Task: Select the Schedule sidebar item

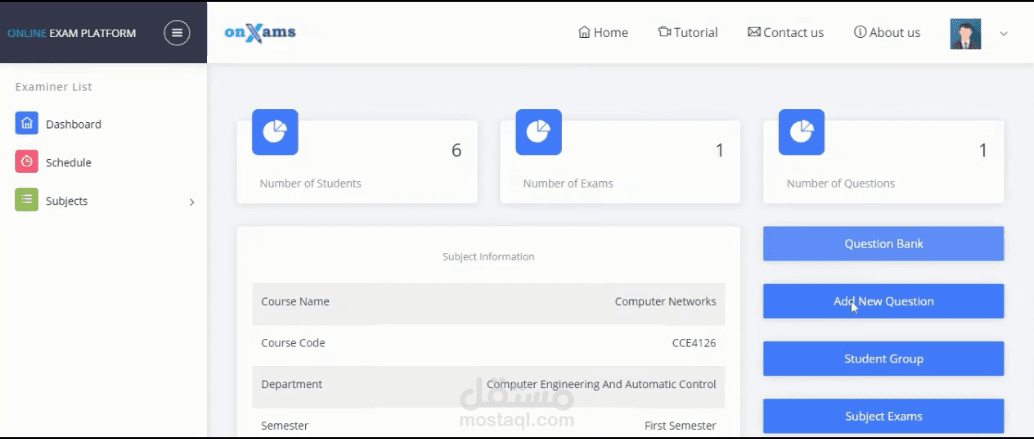Action: (68, 163)
